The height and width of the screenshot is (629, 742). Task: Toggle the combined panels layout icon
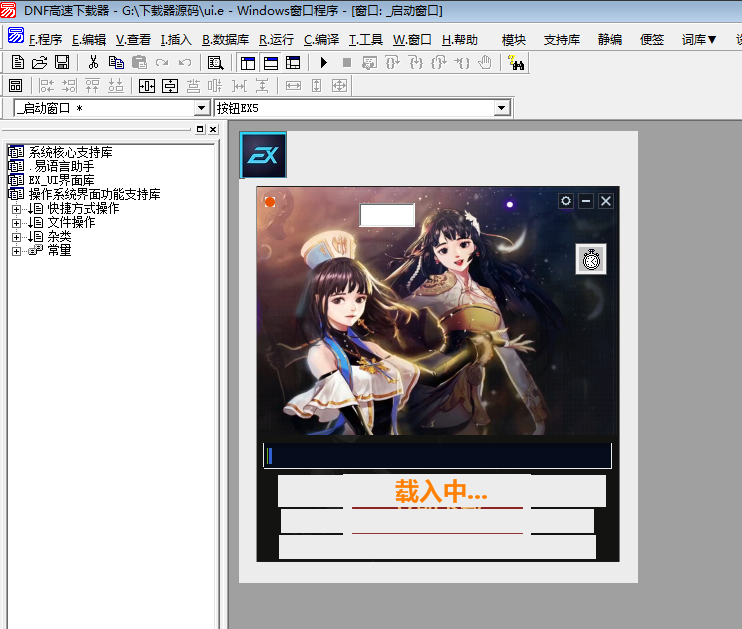point(293,62)
